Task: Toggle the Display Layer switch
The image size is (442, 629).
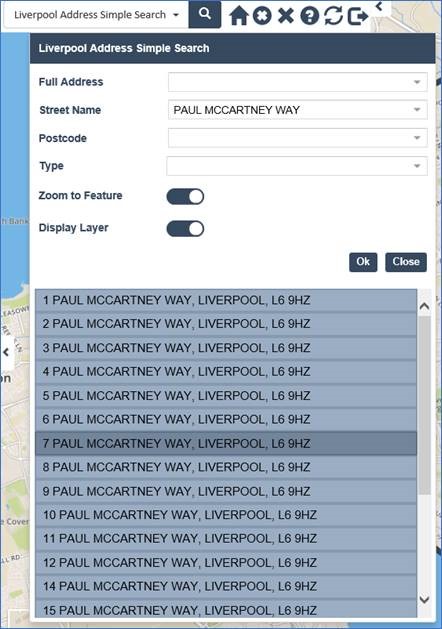Action: (x=185, y=229)
